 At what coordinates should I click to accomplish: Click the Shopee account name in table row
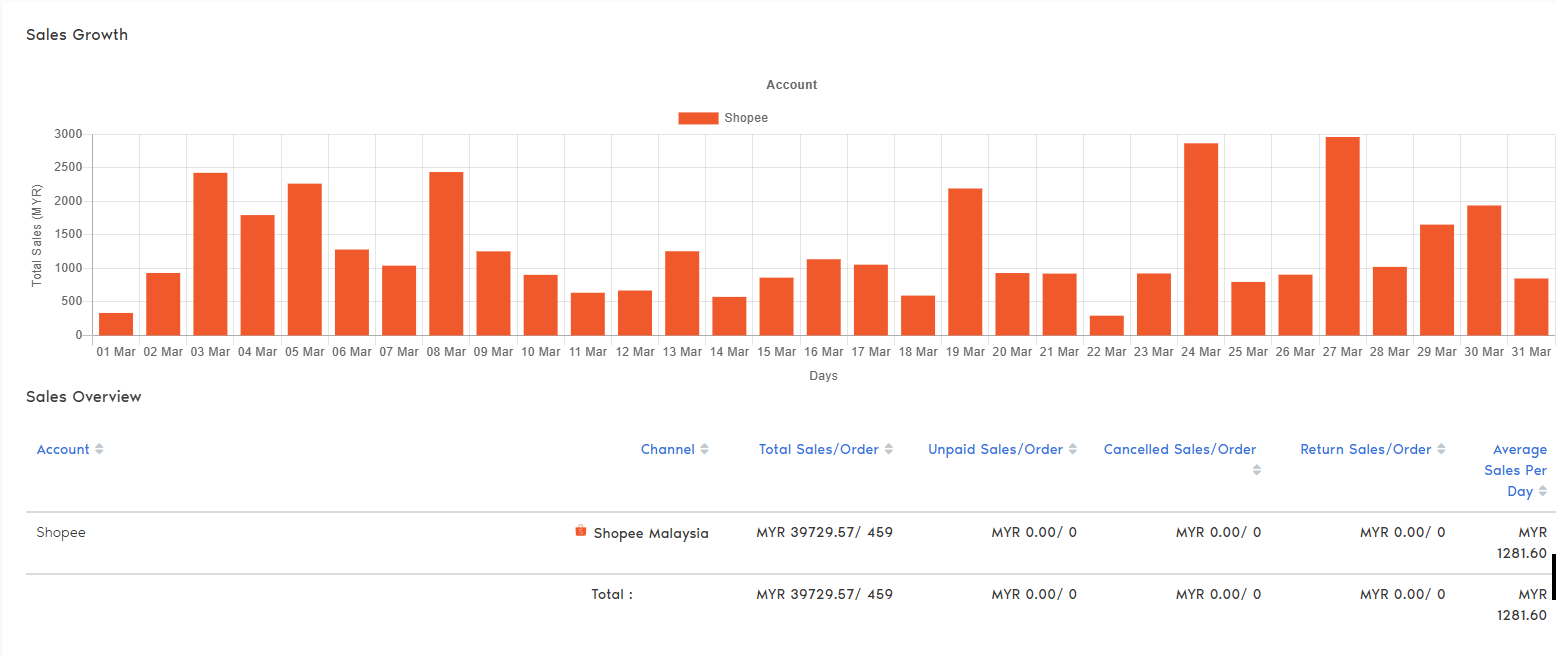pos(61,532)
